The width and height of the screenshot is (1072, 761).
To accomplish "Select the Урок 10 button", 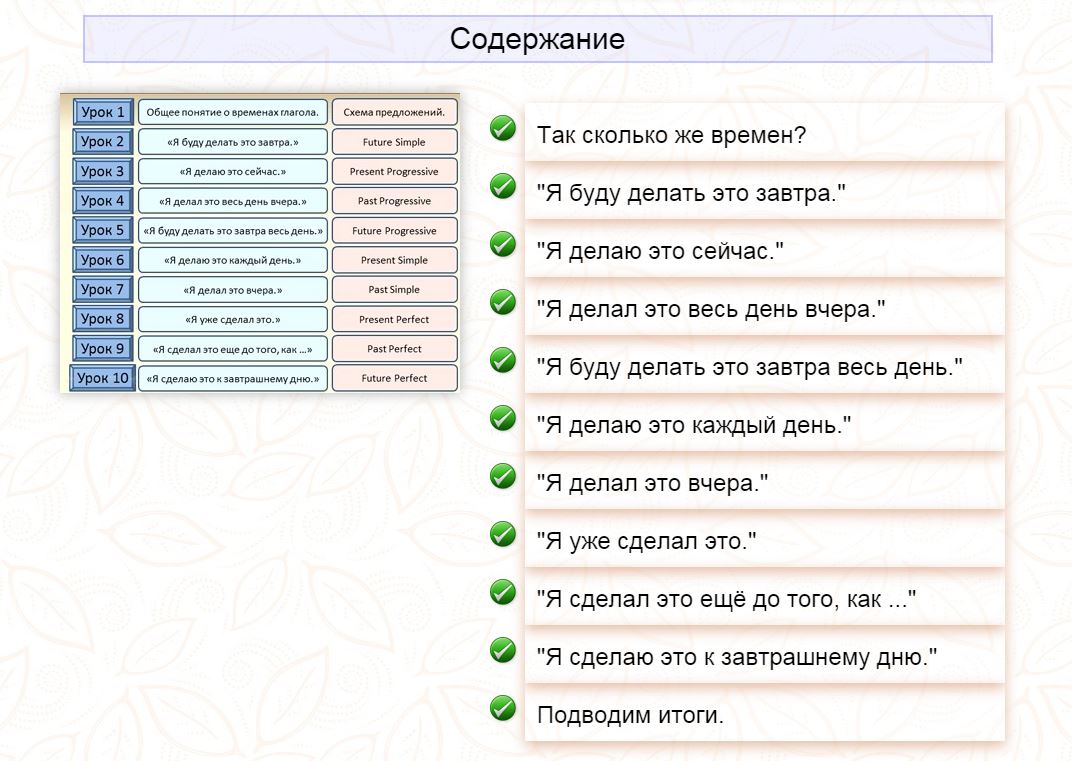I will click(x=103, y=378).
